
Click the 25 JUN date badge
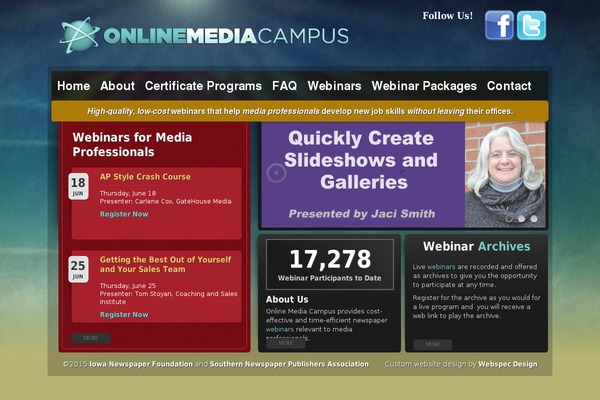coord(78,269)
